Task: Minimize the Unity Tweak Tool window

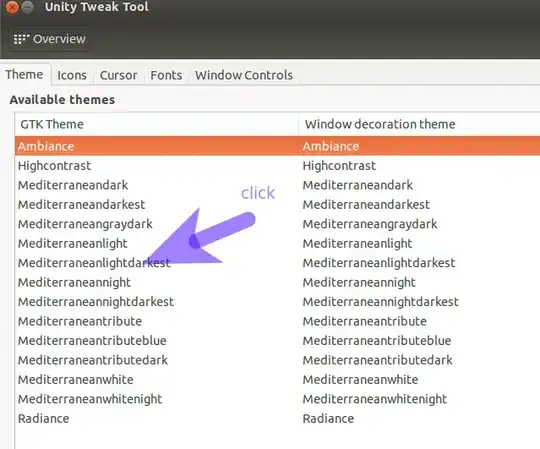Action: click(x=28, y=7)
